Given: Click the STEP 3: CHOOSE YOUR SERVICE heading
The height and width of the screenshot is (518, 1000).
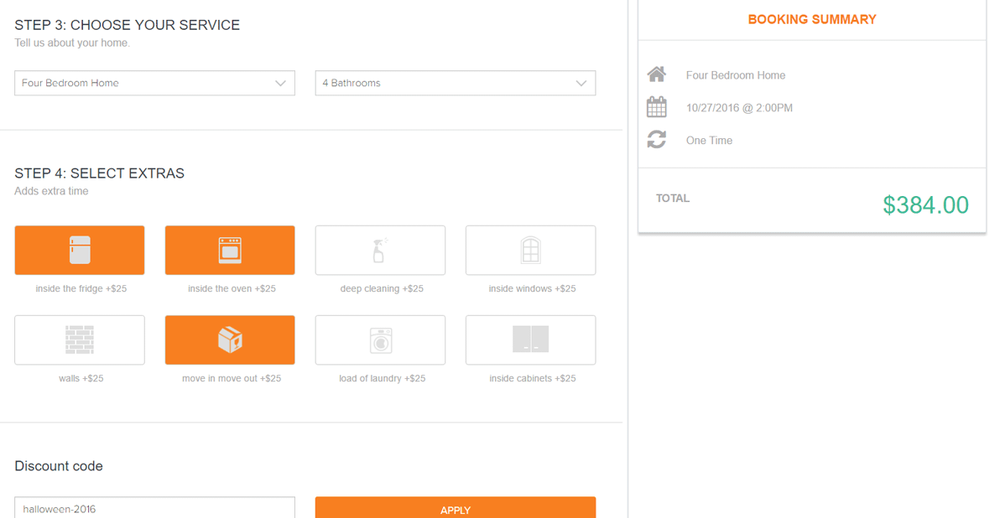Looking at the screenshot, I should coord(128,25).
